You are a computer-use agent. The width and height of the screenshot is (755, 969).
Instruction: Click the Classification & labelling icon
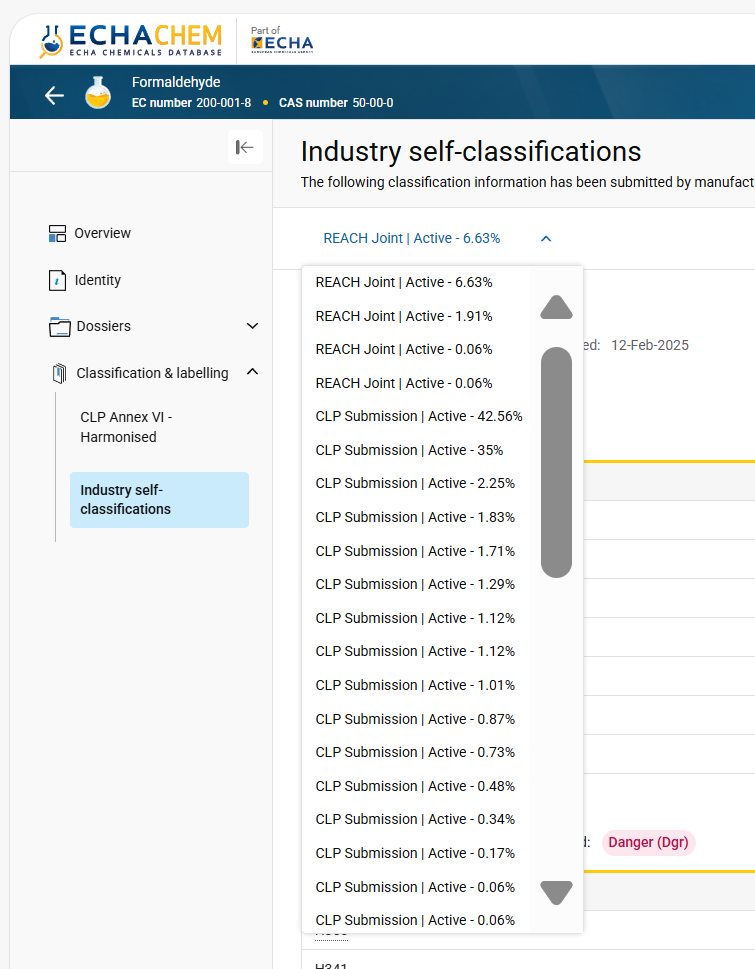pyautogui.click(x=59, y=374)
